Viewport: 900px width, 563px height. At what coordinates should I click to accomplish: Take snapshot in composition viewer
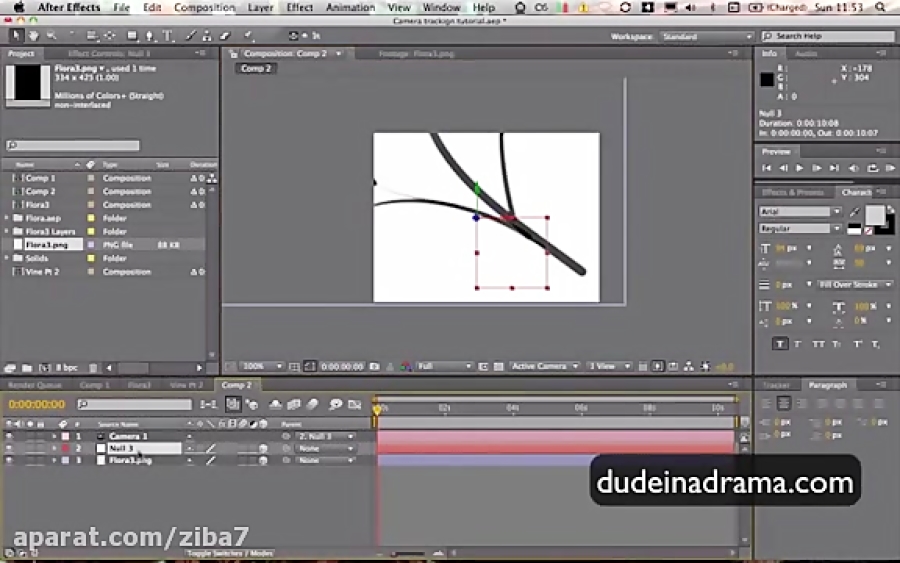(375, 366)
